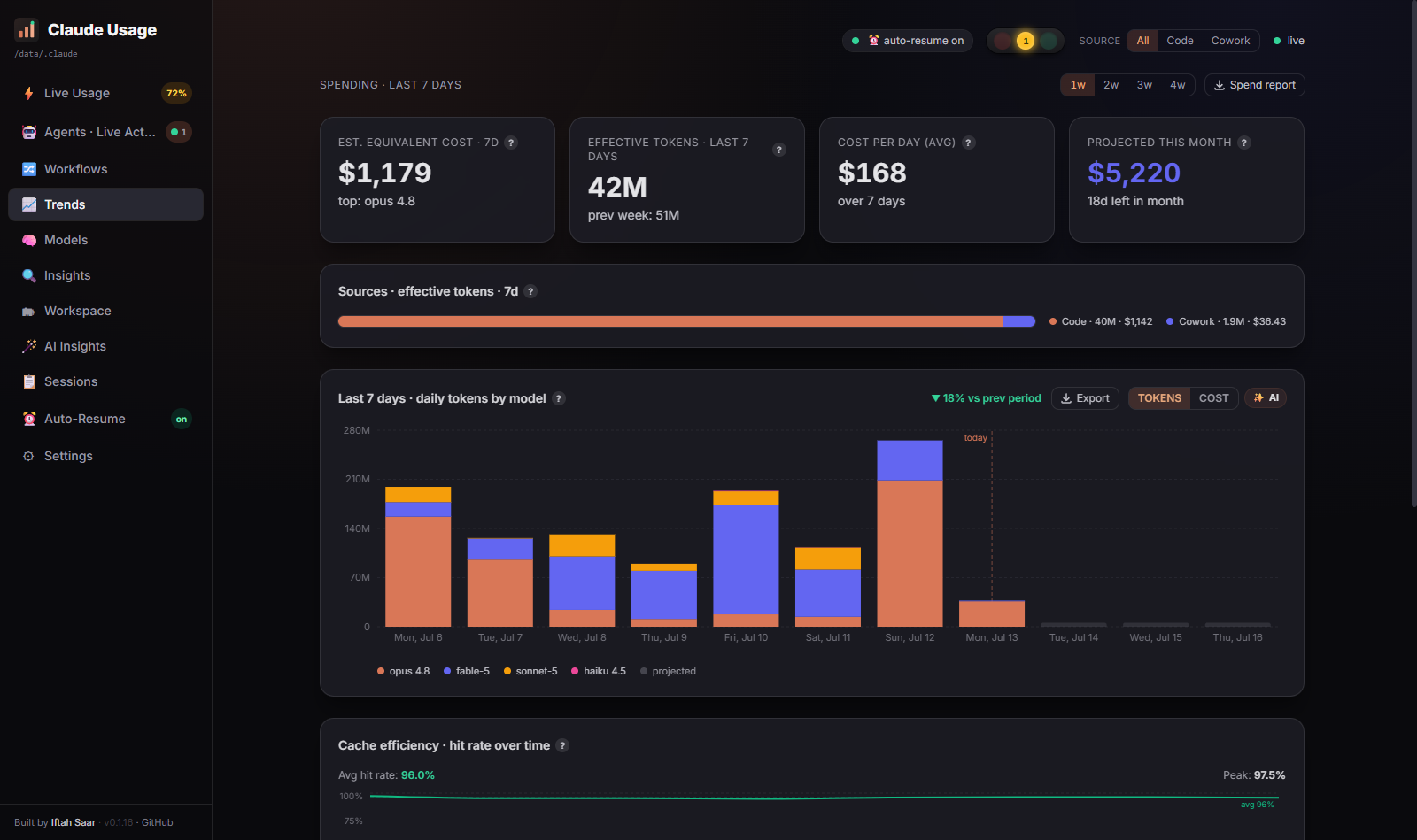Image resolution: width=1417 pixels, height=840 pixels.
Task: Click help icon next to Cache efficiency
Action: point(562,745)
